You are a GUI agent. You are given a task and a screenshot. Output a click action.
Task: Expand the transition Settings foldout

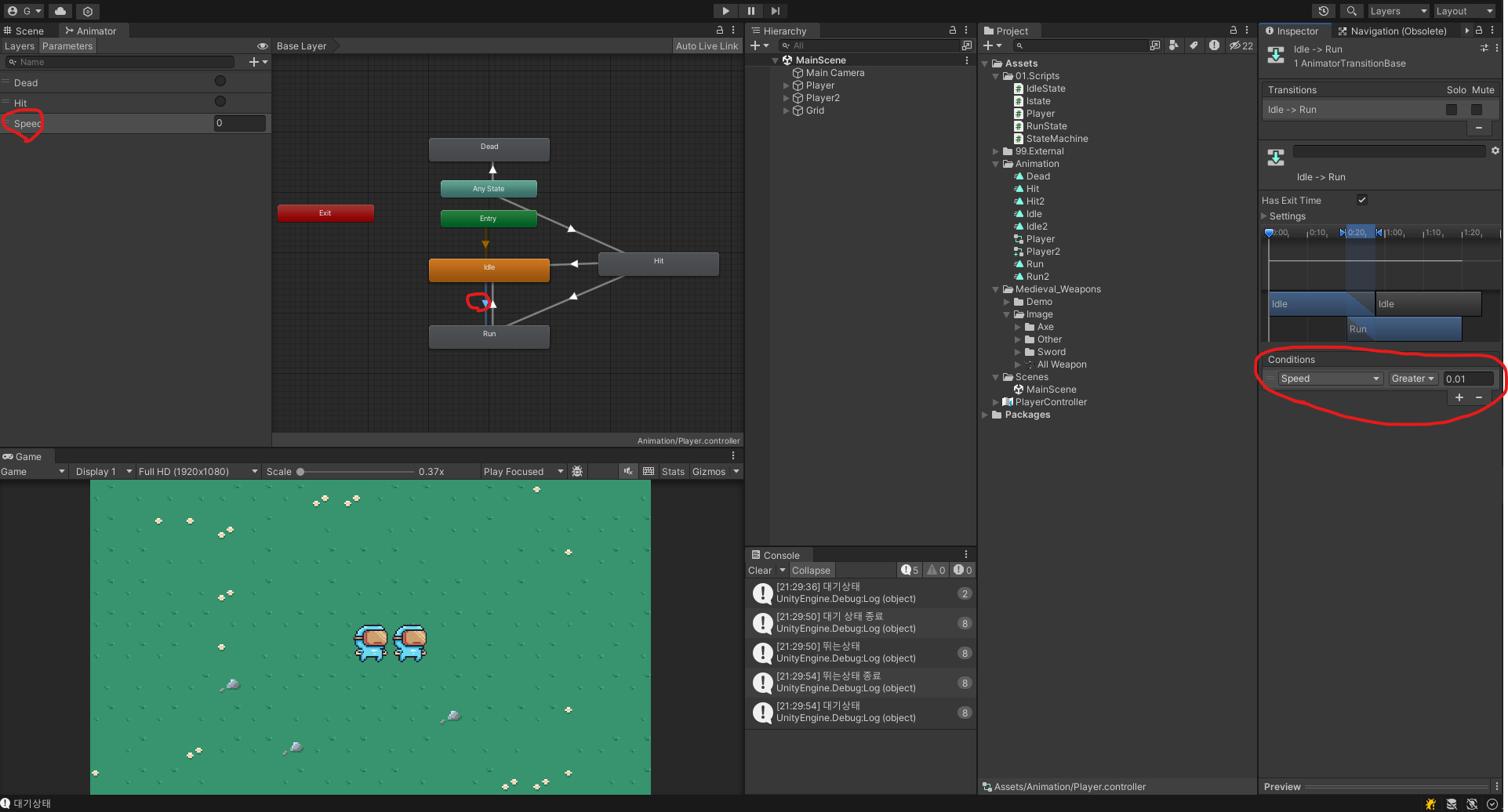[1264, 216]
